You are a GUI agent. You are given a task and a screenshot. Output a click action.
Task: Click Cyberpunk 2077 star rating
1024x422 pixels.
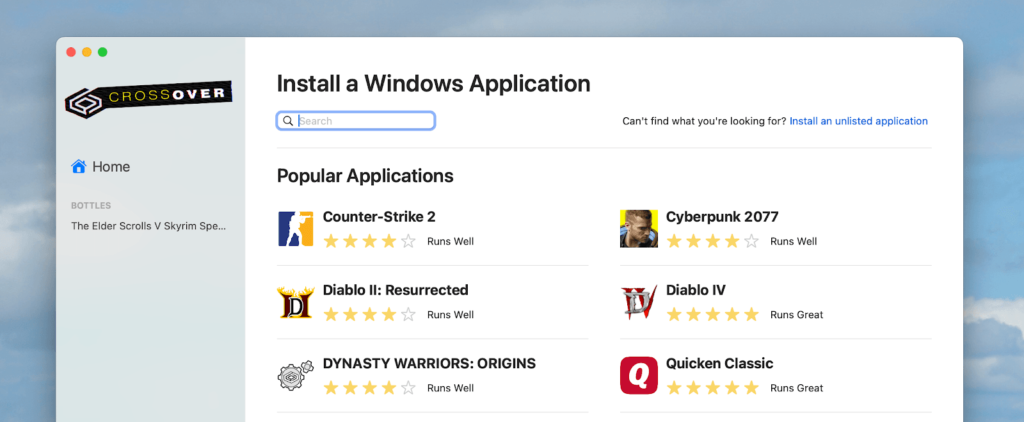[x=712, y=241]
